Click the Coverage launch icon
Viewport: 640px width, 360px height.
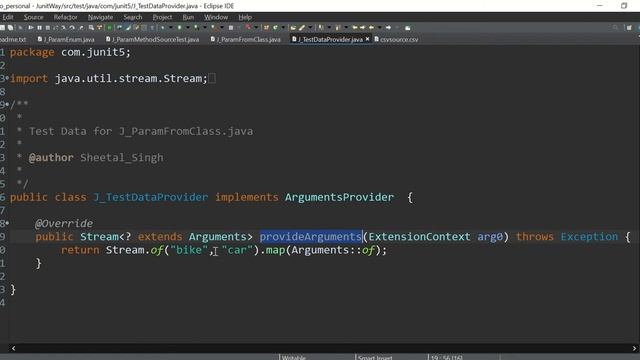click(x=196, y=27)
